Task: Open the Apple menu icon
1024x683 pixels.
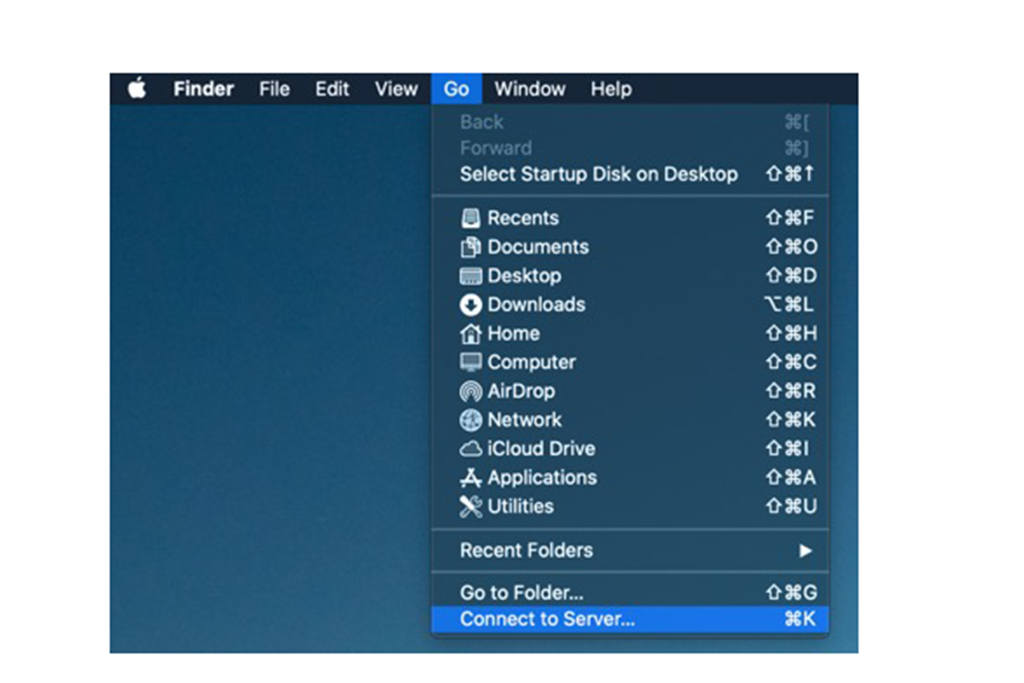Action: tap(137, 87)
